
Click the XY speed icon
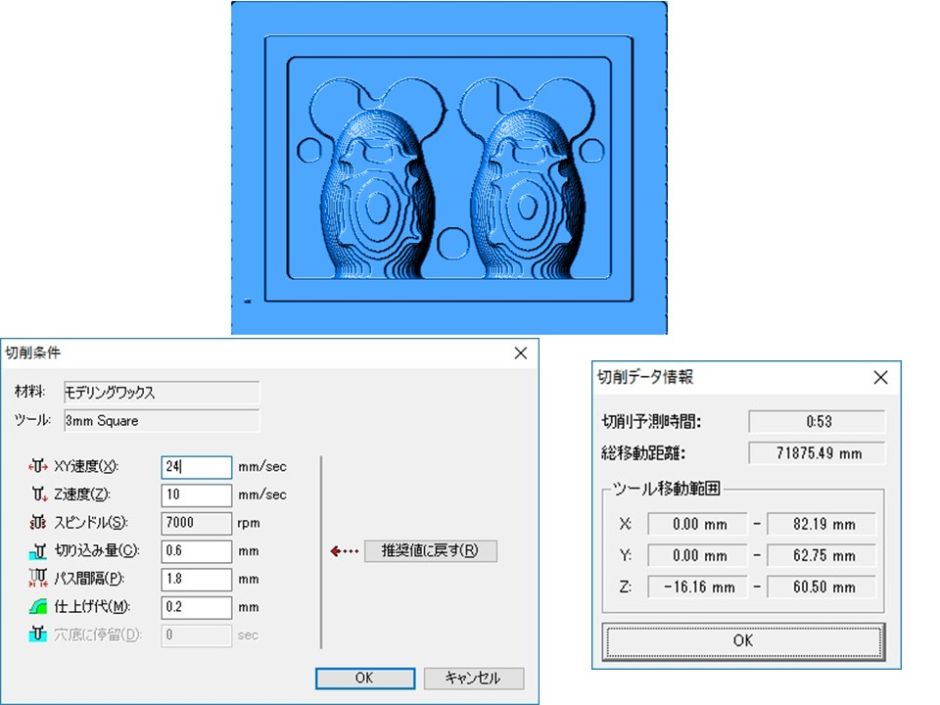pyautogui.click(x=38, y=466)
